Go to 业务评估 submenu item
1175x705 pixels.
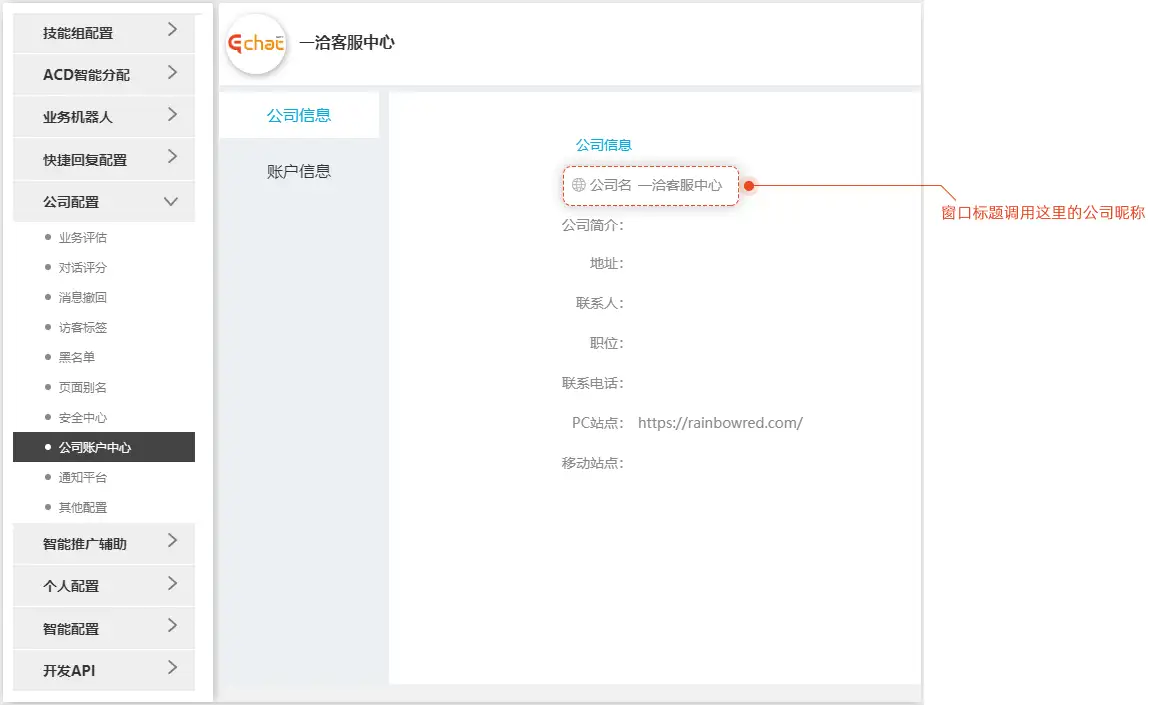click(82, 237)
